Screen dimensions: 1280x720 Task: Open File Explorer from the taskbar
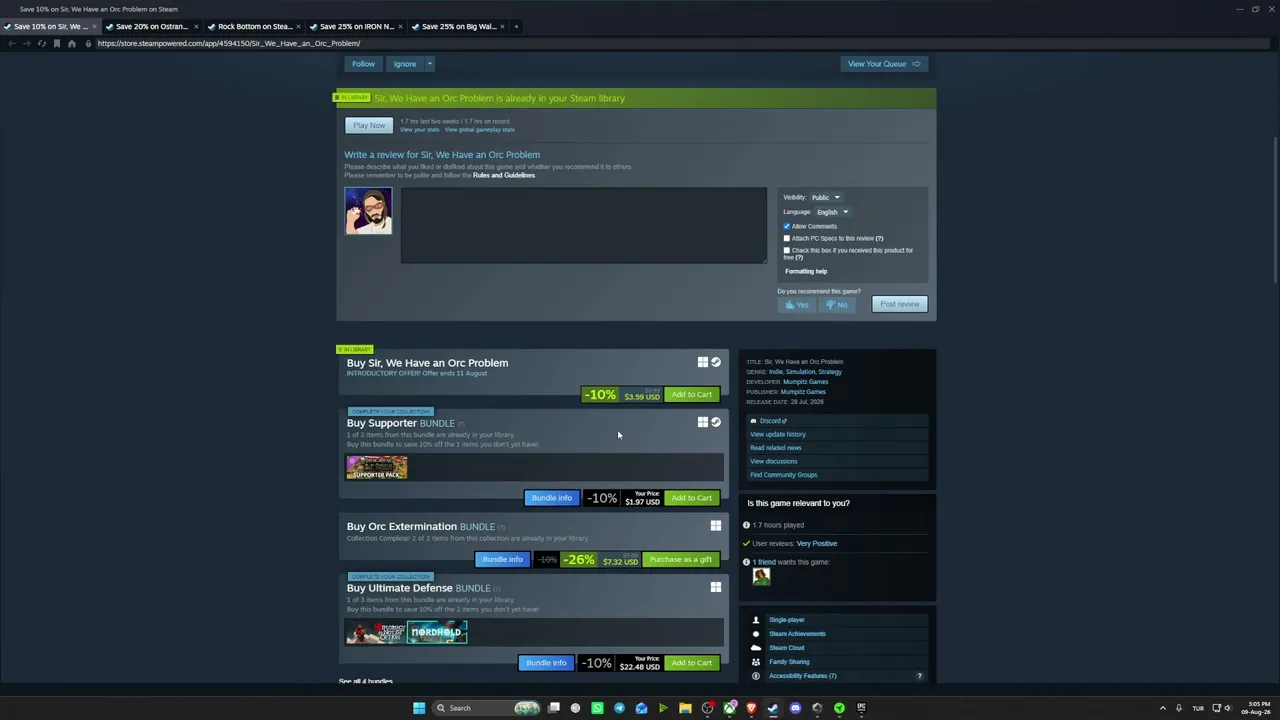[685, 708]
